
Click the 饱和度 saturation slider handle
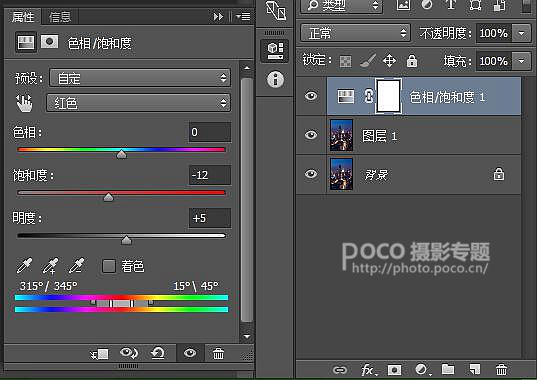[x=109, y=197]
